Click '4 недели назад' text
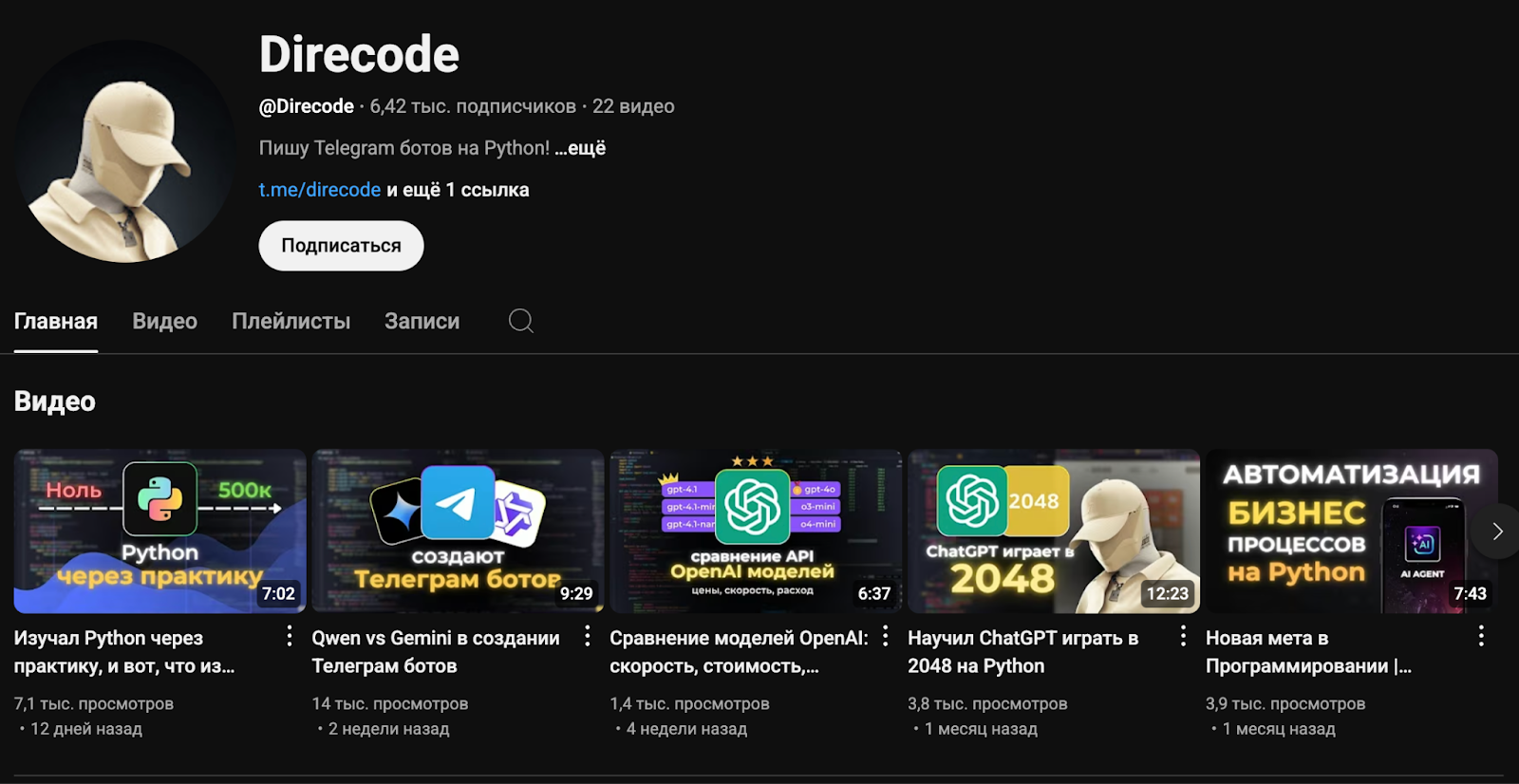This screenshot has height=784, width=1519. (x=687, y=729)
